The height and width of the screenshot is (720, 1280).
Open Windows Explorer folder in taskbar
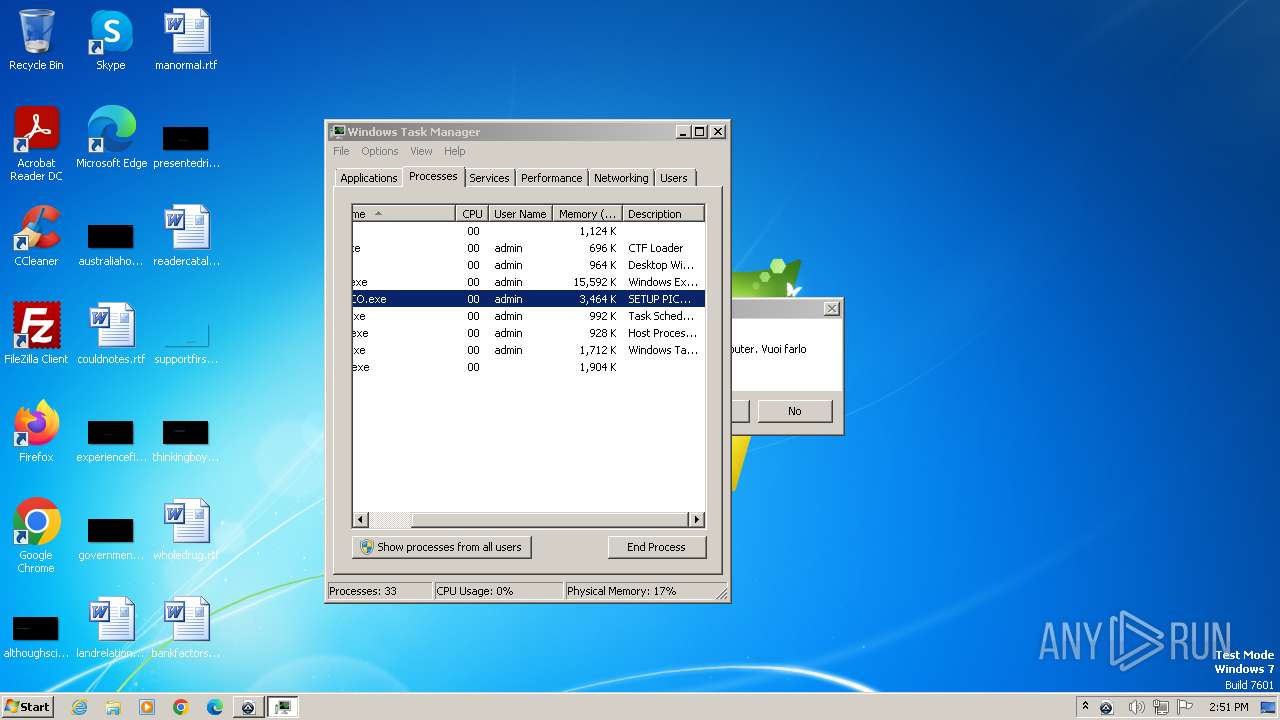pos(113,707)
